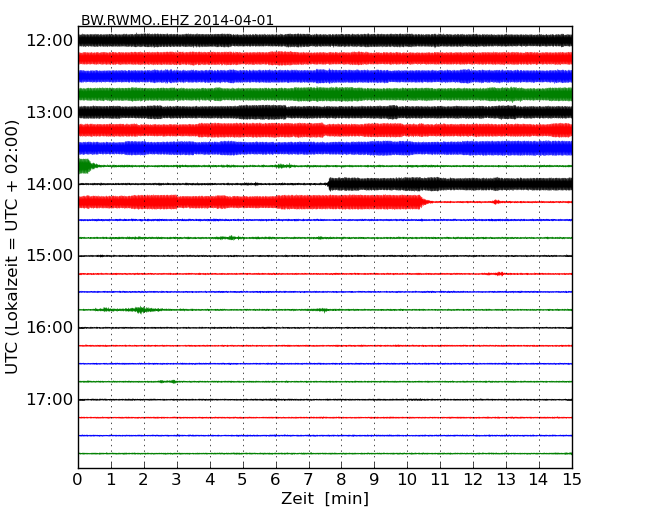Click the 15:00 time label
650x520 pixels.
point(50,256)
